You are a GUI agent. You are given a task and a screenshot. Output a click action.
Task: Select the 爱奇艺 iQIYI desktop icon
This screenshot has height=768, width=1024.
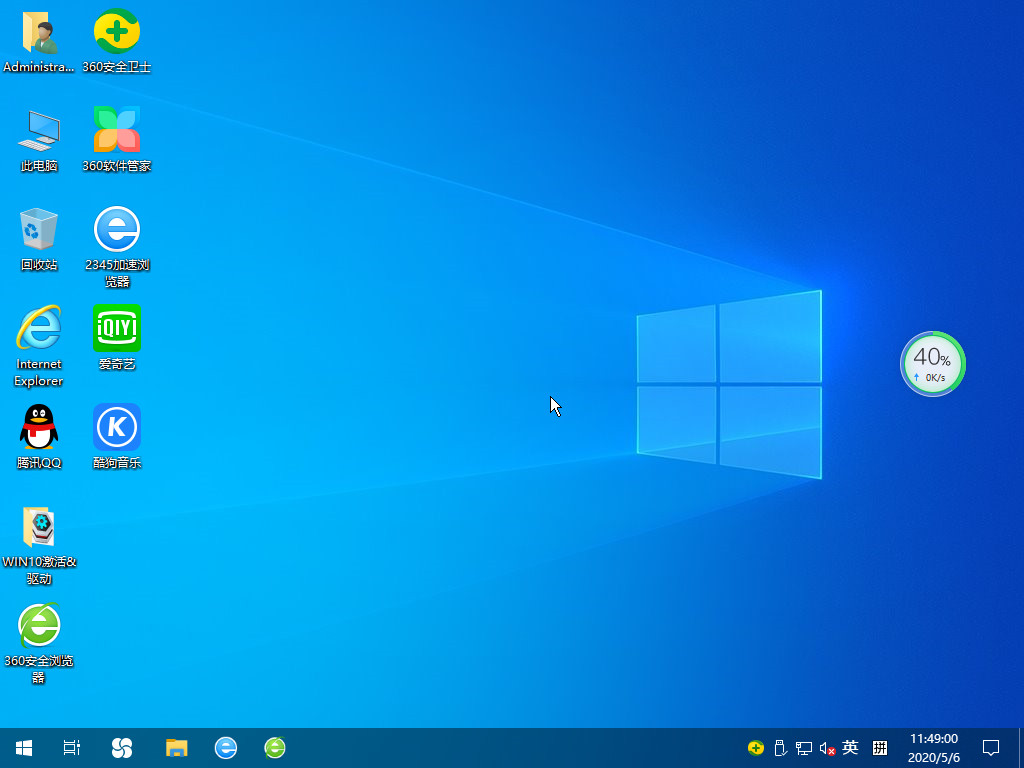(x=117, y=329)
